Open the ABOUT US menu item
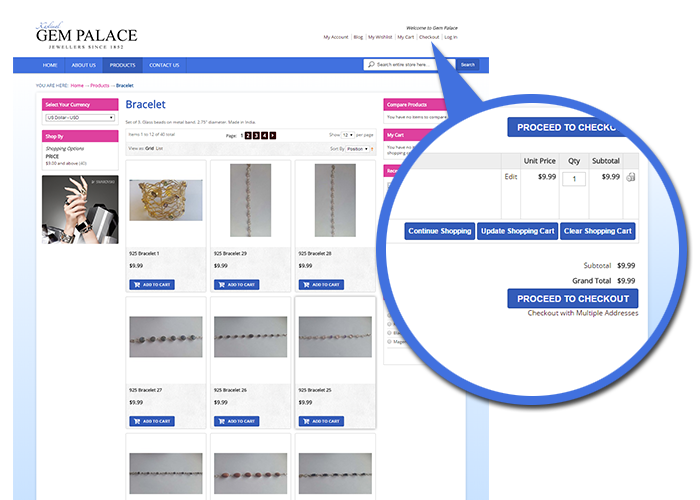This screenshot has height=500, width=700. [83, 65]
